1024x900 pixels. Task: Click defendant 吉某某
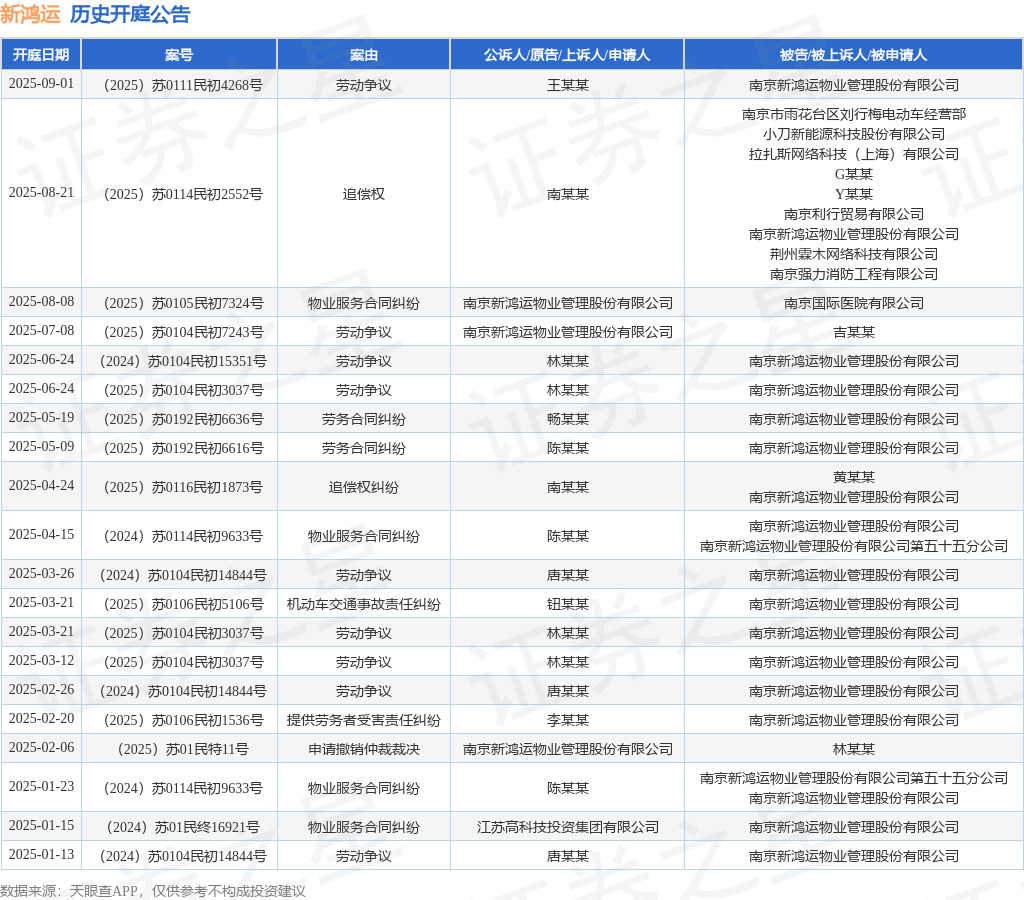coord(854,332)
